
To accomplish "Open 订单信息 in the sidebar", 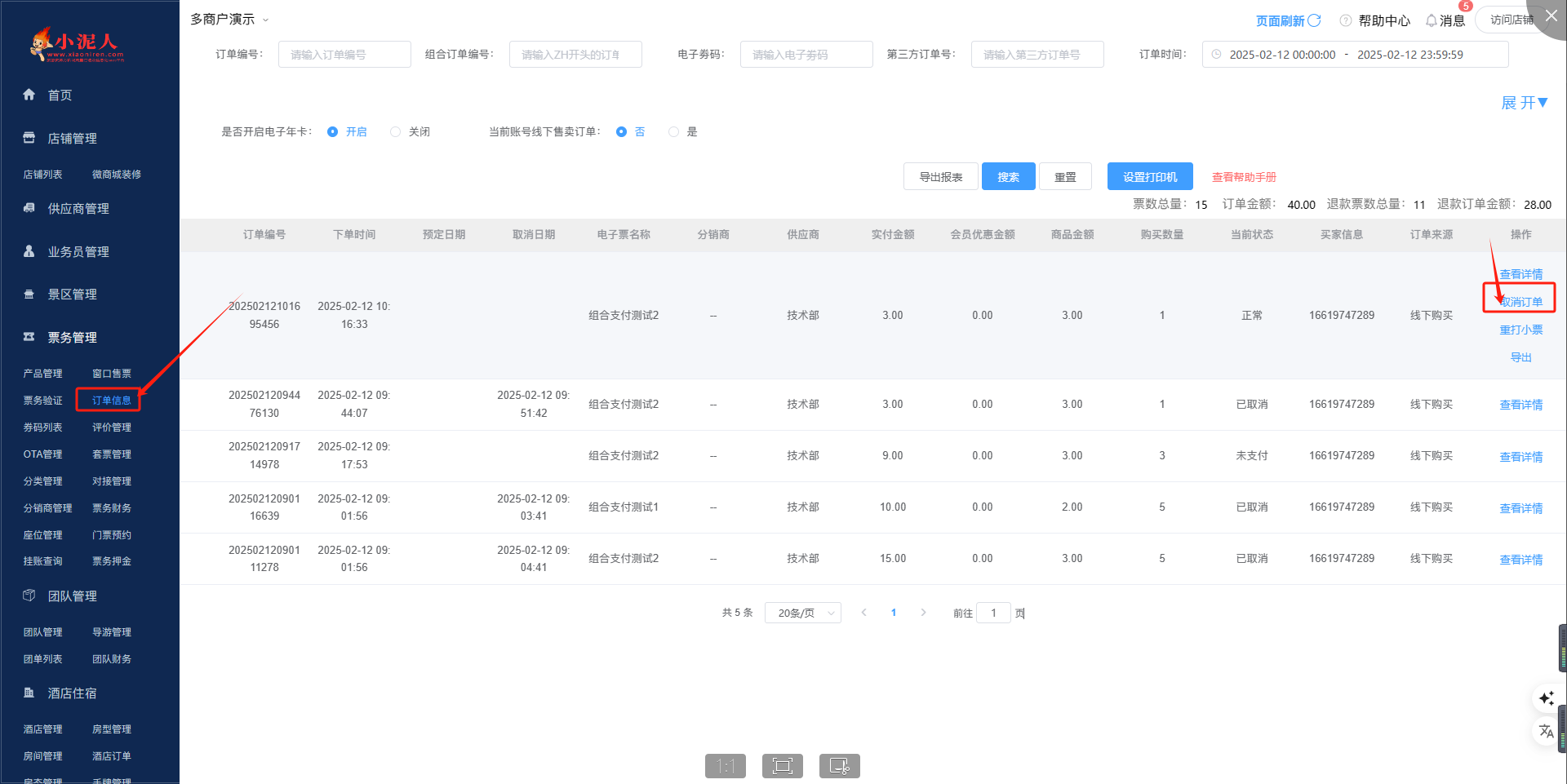I will [111, 400].
